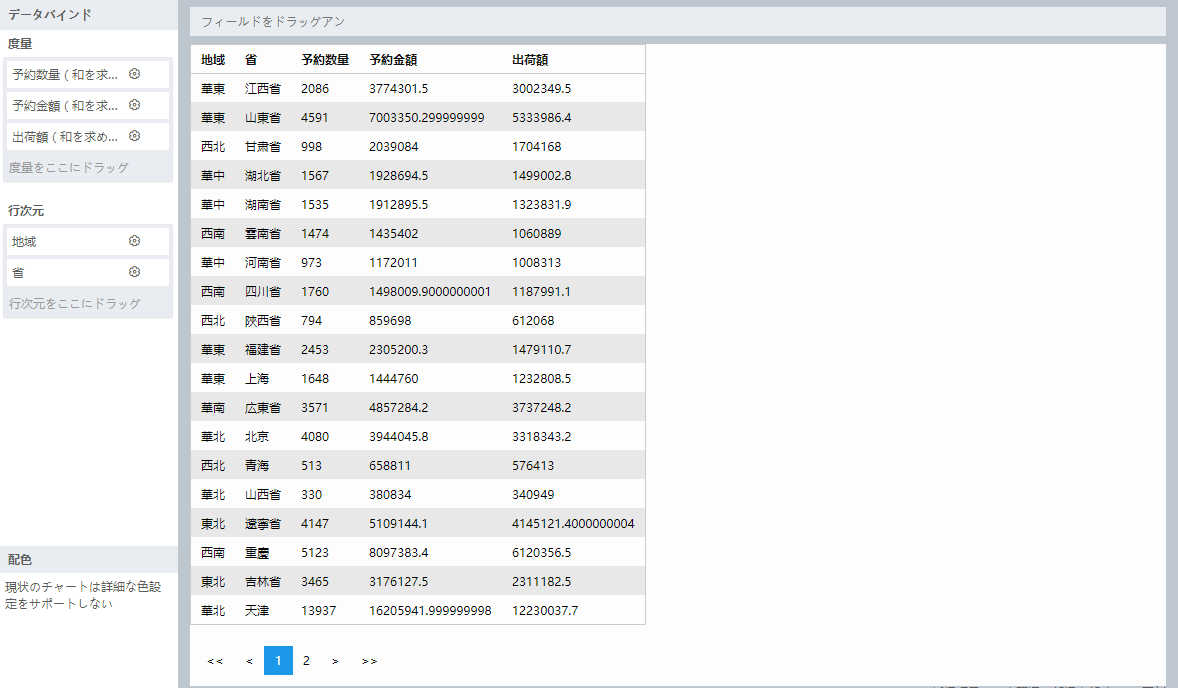Click the 地域 column header
Screen dimensions: 1178x688
(x=213, y=59)
